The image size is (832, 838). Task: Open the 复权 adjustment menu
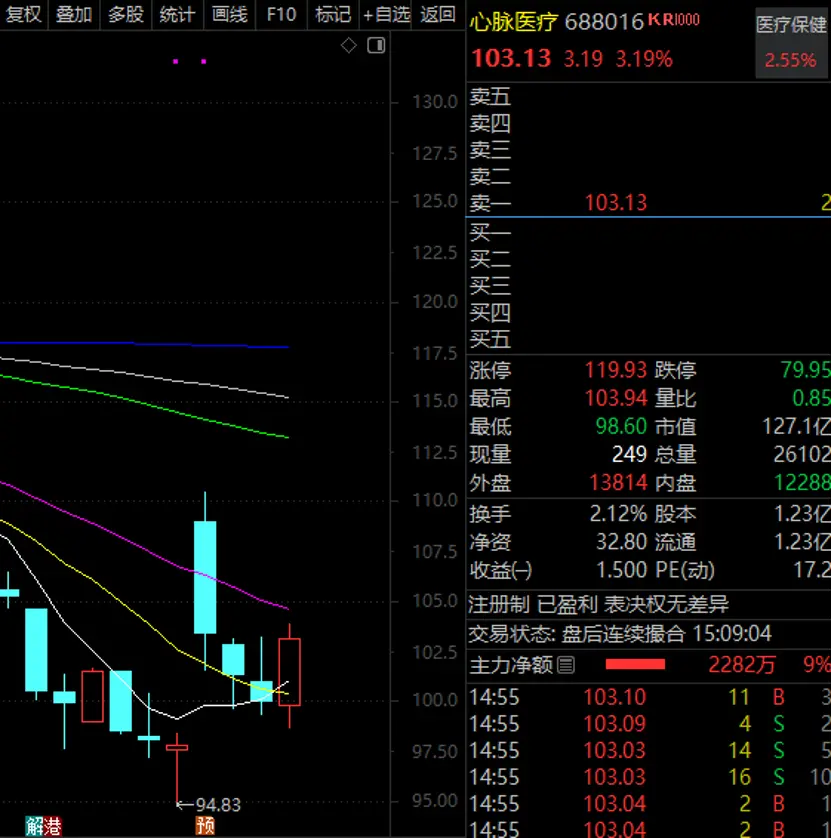(24, 14)
